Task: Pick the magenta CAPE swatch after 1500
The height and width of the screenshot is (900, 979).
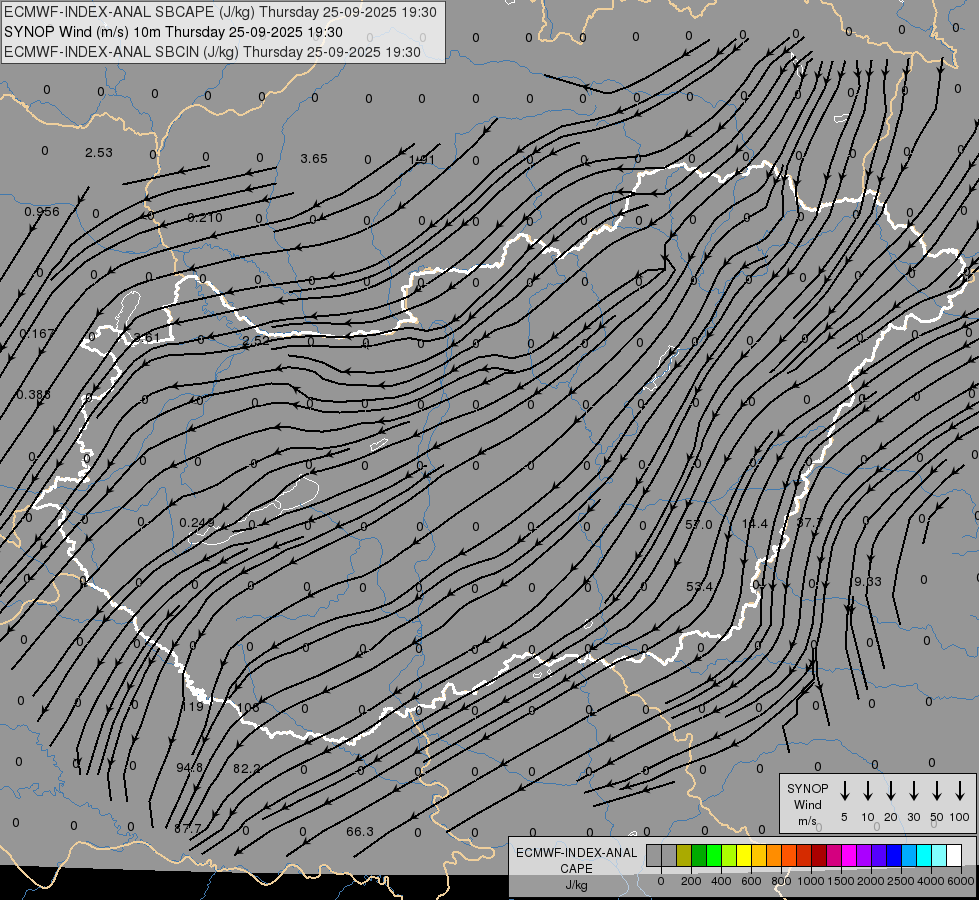Action: coord(849,856)
